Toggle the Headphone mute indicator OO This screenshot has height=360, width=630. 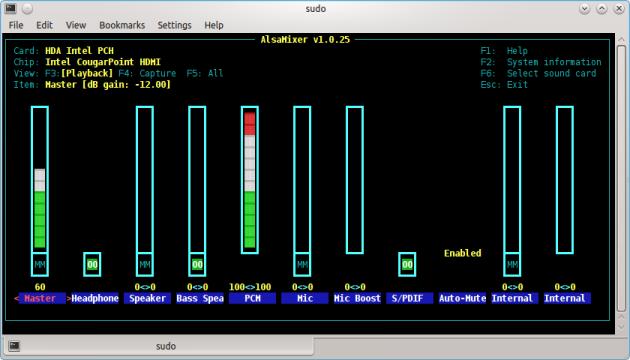[92, 265]
